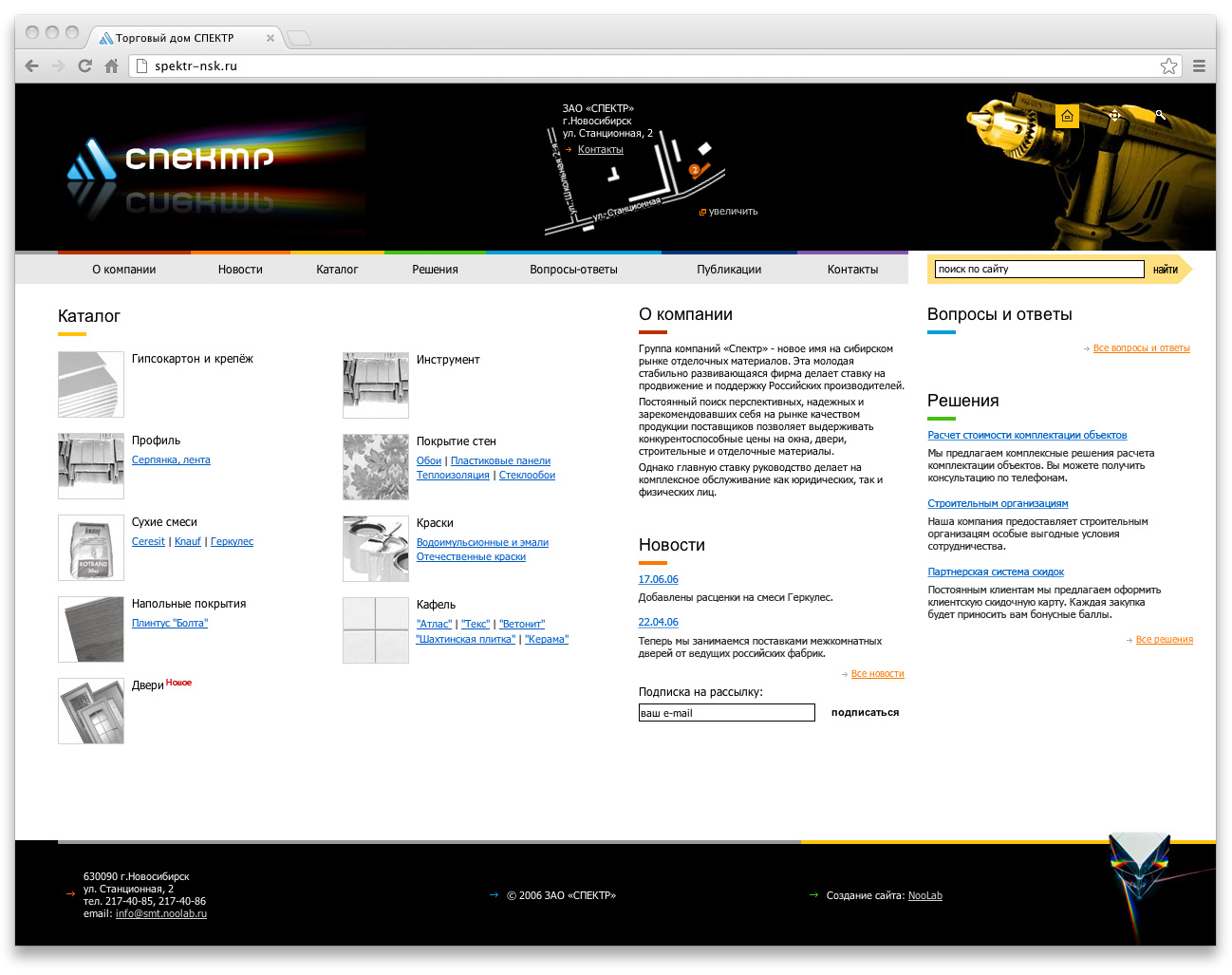Click the browser back arrow
1232x975 pixels.
(32, 66)
